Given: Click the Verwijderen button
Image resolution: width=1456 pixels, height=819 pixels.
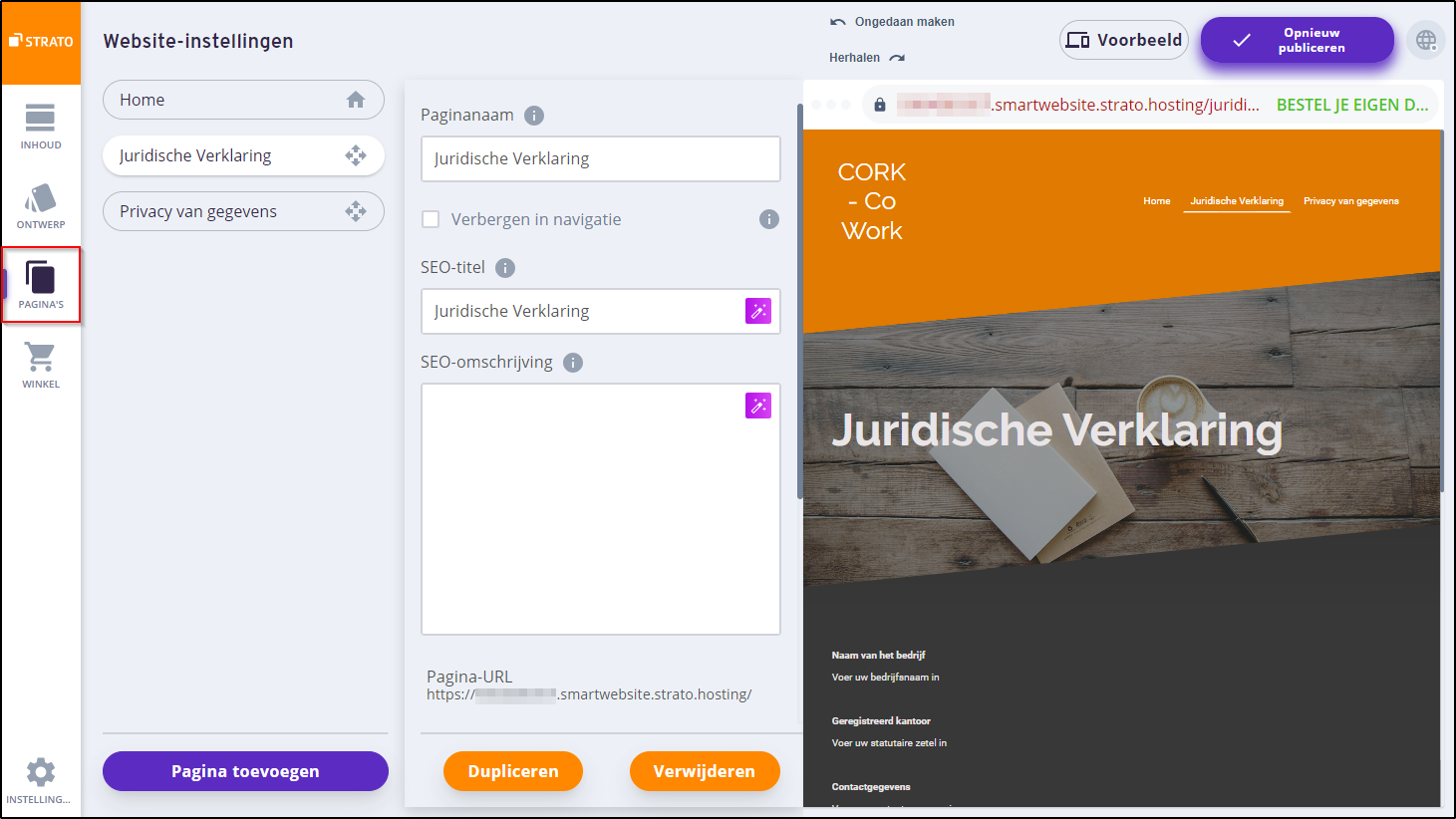Looking at the screenshot, I should (x=704, y=771).
